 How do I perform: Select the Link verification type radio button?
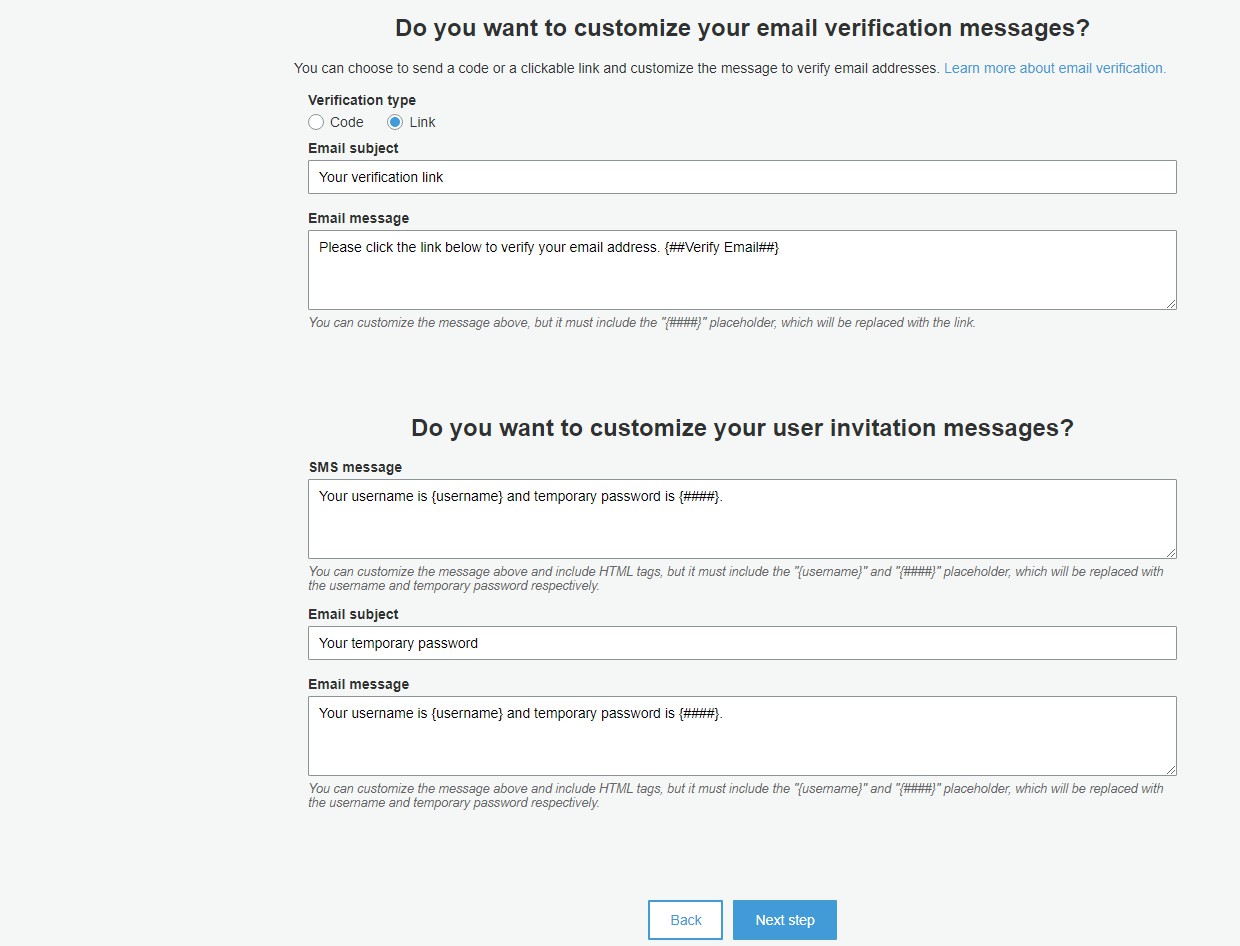point(395,122)
